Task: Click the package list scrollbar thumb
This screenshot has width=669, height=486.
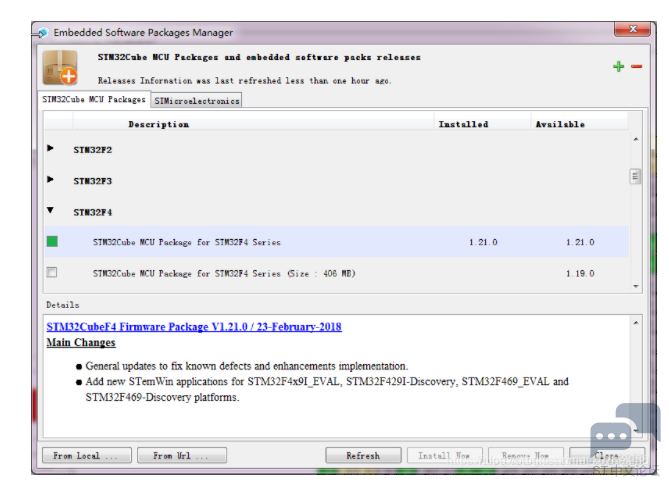Action: pyautogui.click(x=635, y=176)
